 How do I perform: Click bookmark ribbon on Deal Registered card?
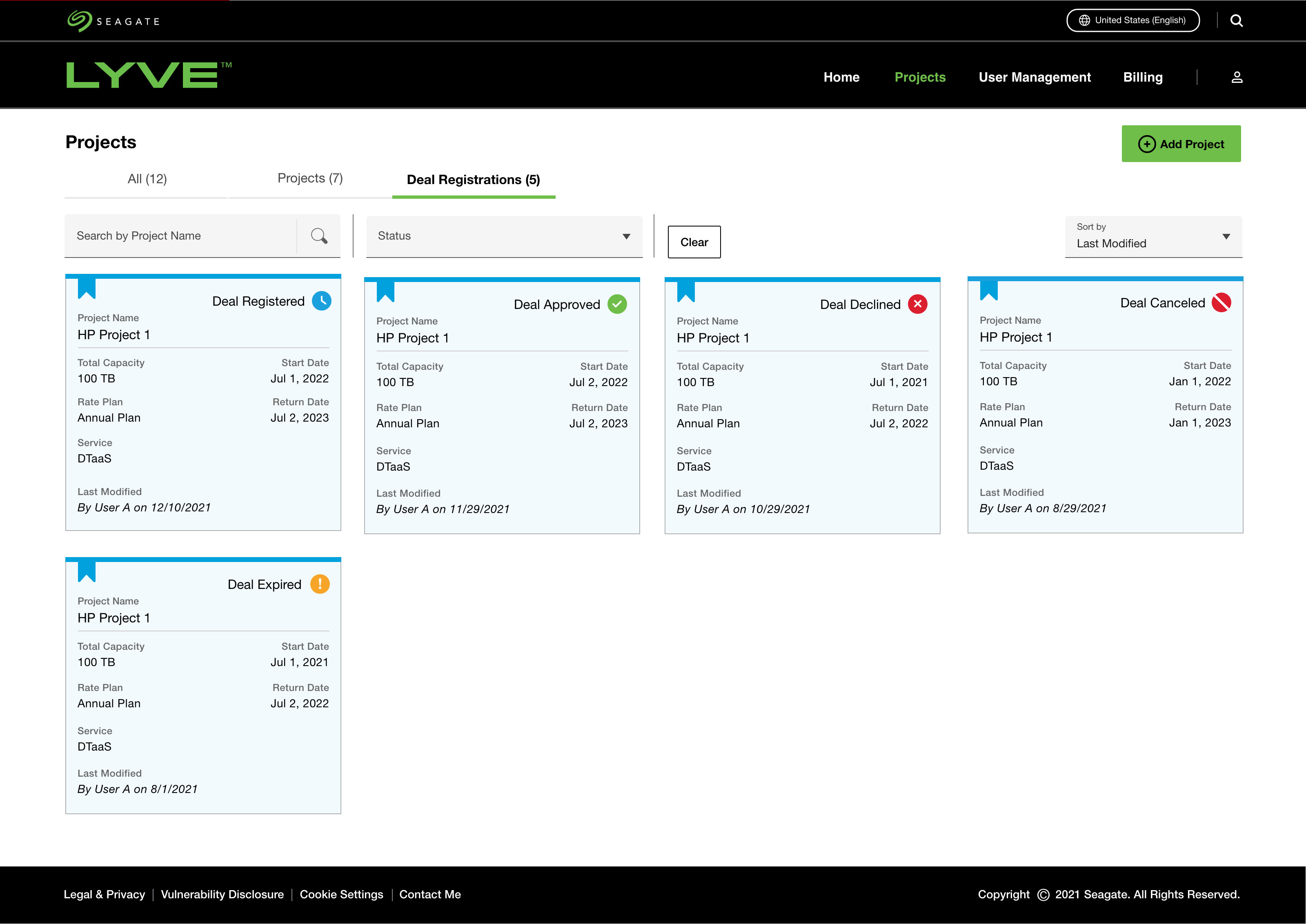pos(87,288)
